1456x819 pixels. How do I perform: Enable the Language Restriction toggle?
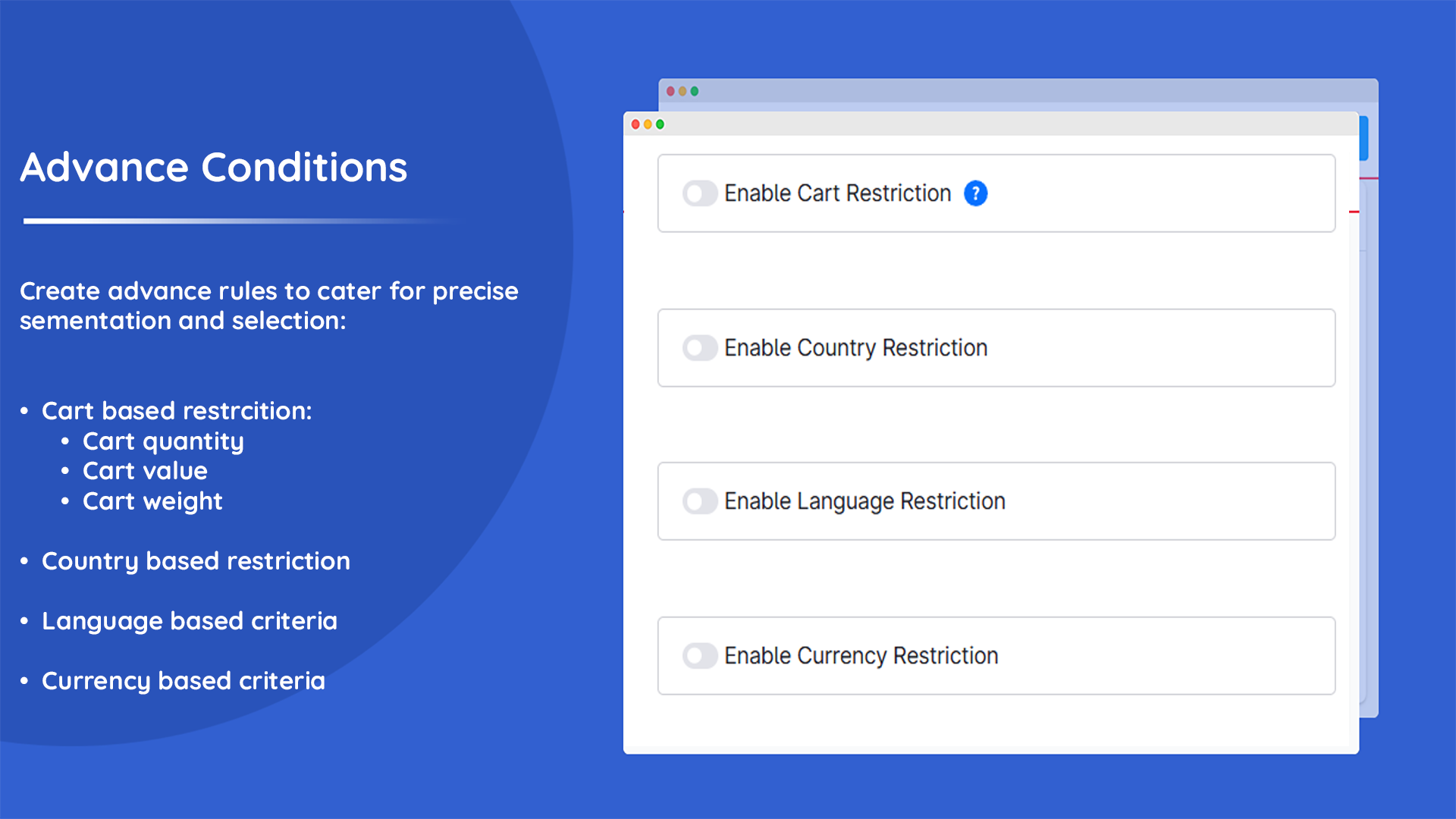point(699,501)
